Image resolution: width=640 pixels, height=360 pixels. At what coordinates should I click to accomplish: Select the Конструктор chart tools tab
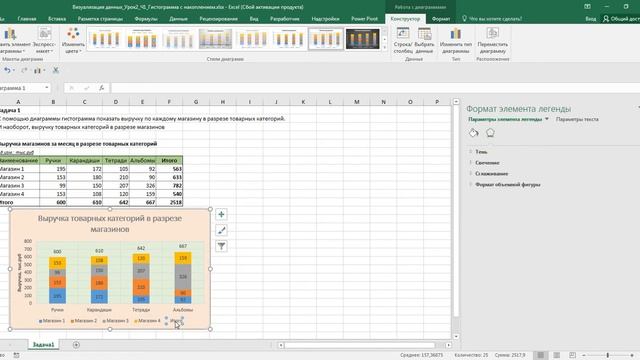tap(405, 19)
